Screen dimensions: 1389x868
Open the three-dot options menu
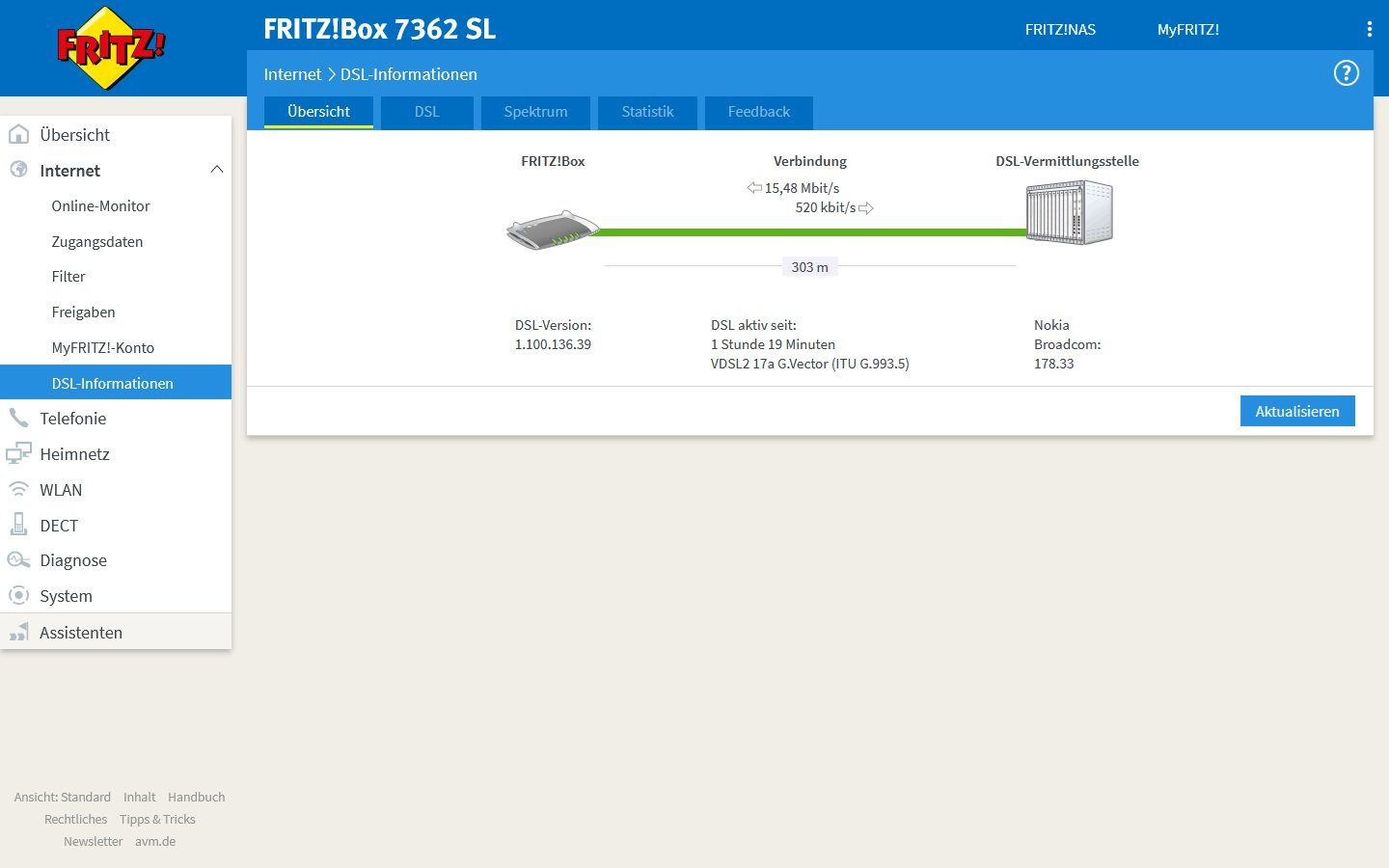[1369, 29]
